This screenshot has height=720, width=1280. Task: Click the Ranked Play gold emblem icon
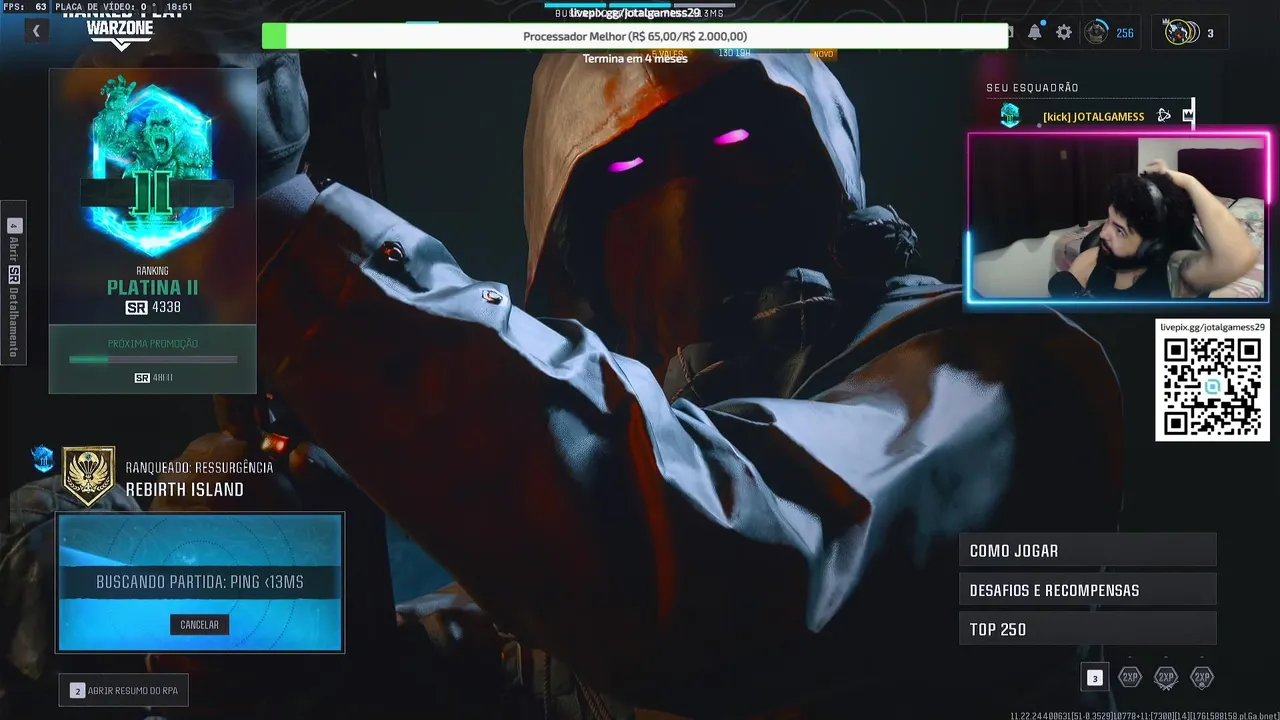pos(89,476)
